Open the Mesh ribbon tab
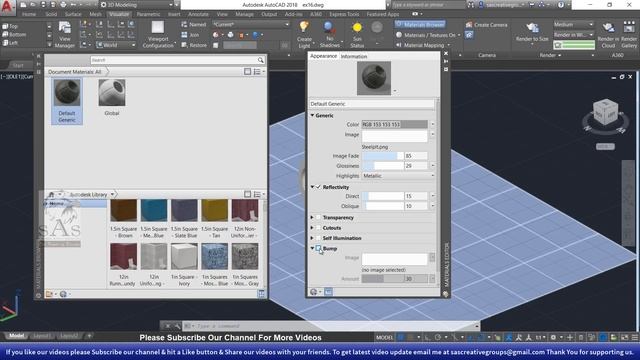 (95, 14)
